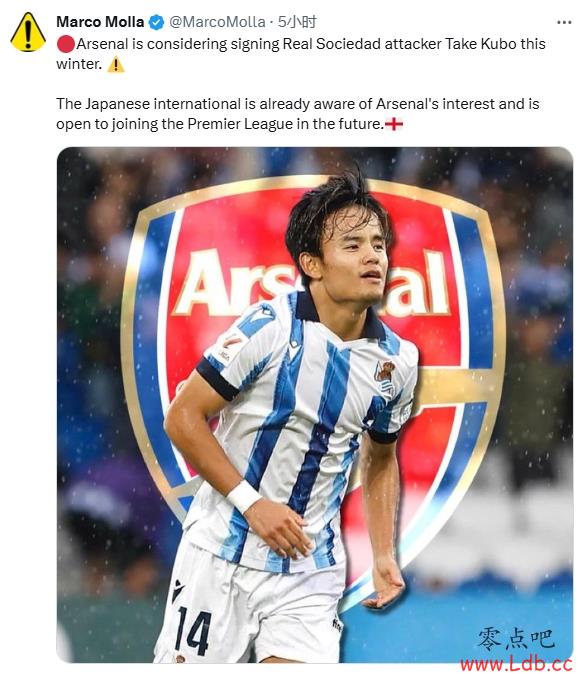Image resolution: width=582 pixels, height=674 pixels.
Task: Click the gold cannon area of the crest
Action: [x=456, y=389]
